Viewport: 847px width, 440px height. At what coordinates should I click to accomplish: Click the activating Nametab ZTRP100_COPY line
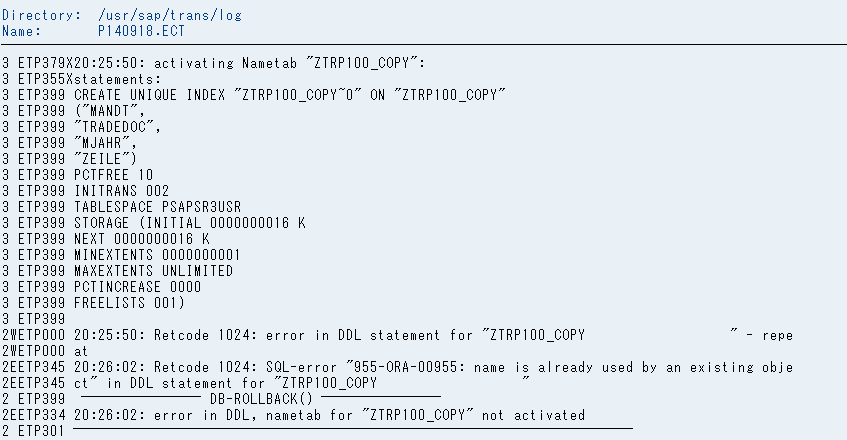pos(213,63)
